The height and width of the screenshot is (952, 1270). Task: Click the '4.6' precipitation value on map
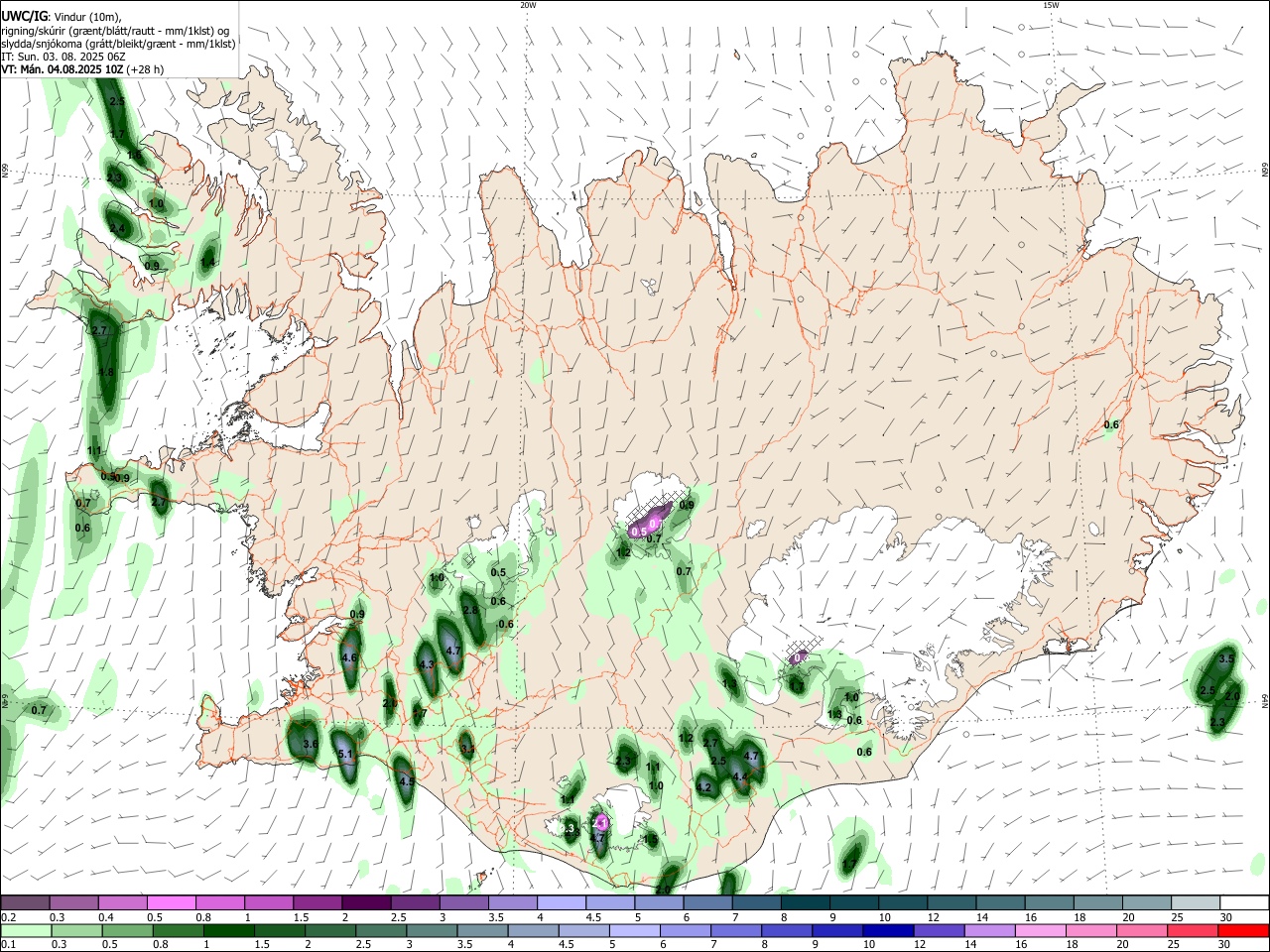point(349,657)
